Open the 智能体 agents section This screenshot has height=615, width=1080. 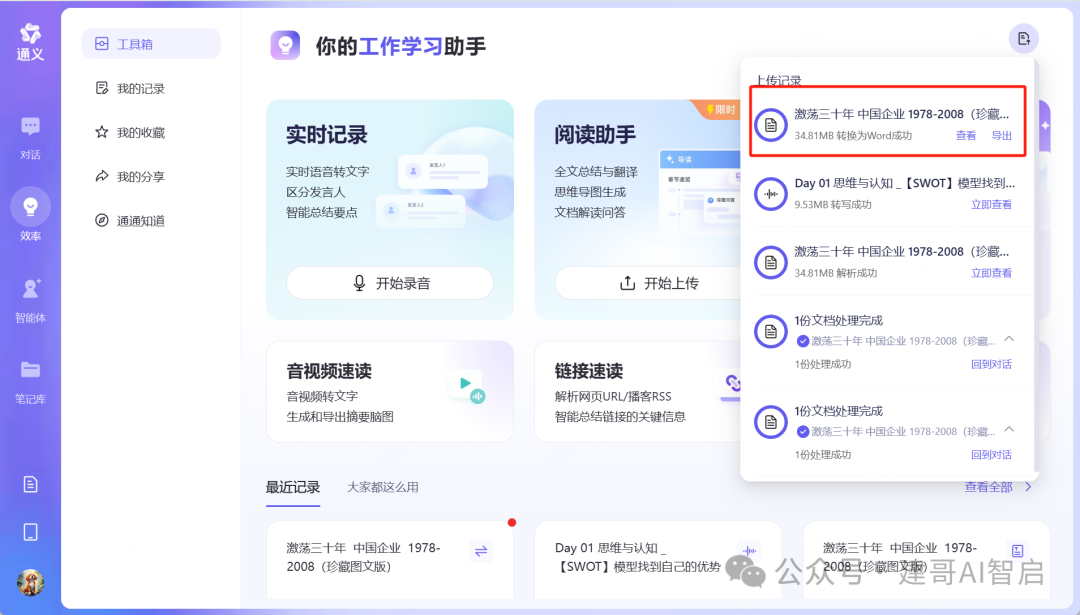[28, 295]
